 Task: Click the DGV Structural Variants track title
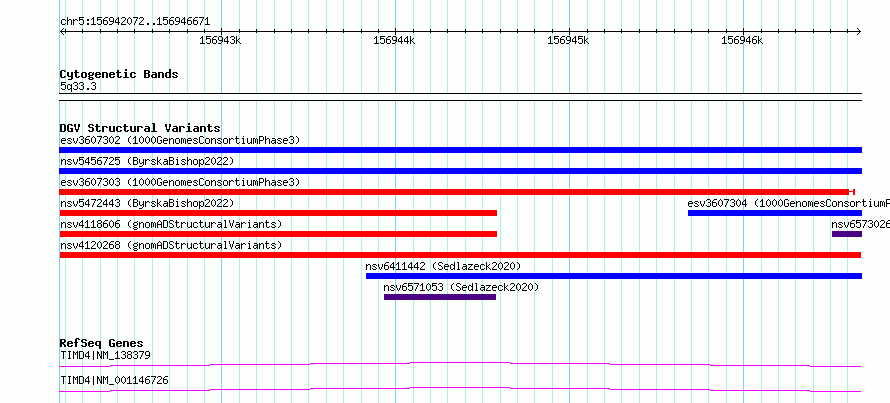(140, 128)
